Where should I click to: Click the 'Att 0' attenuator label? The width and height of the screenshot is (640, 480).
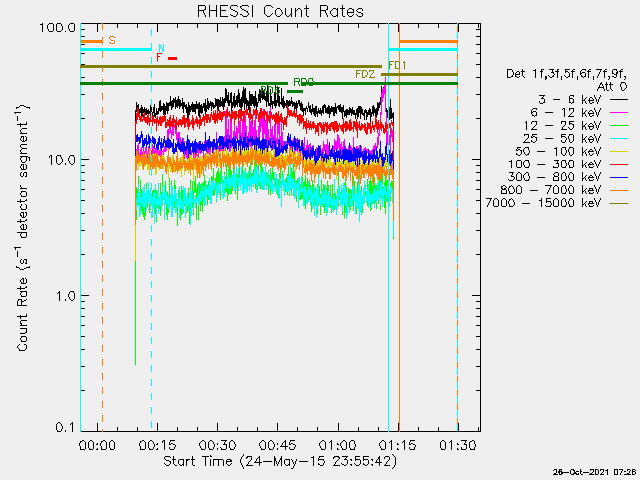click(612, 86)
